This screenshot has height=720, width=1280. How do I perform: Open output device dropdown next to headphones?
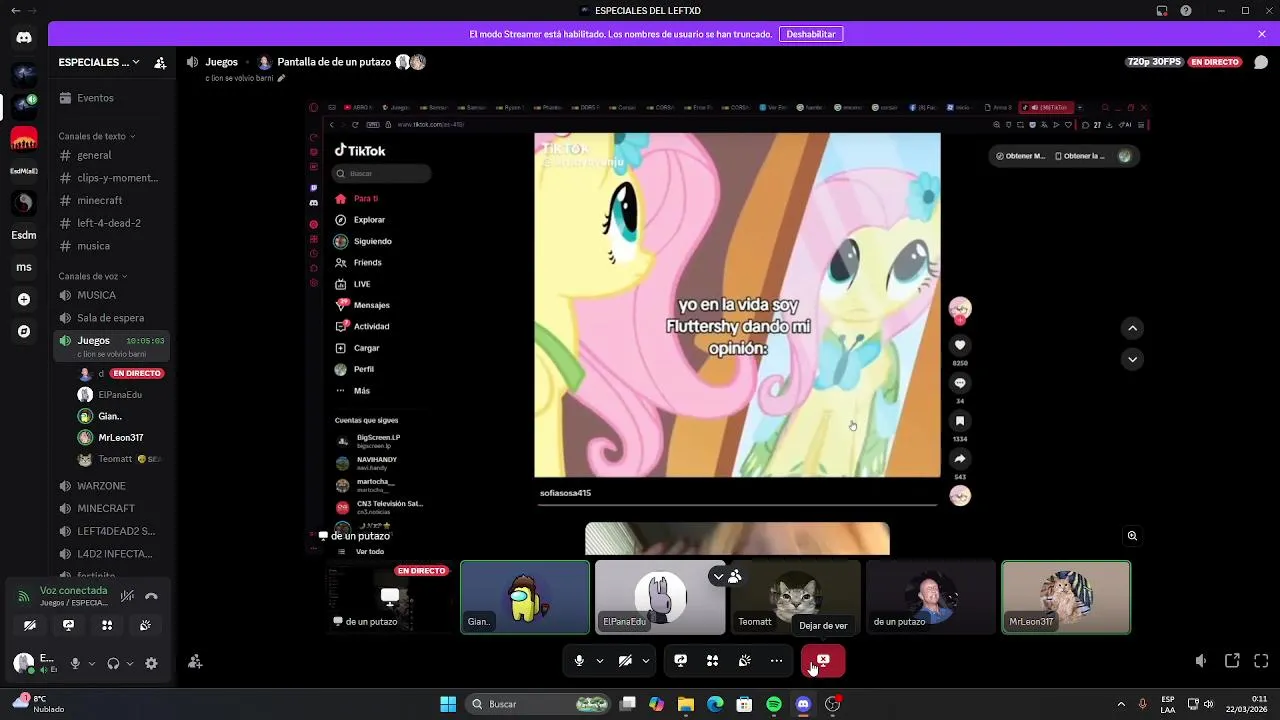pyautogui.click(x=129, y=663)
